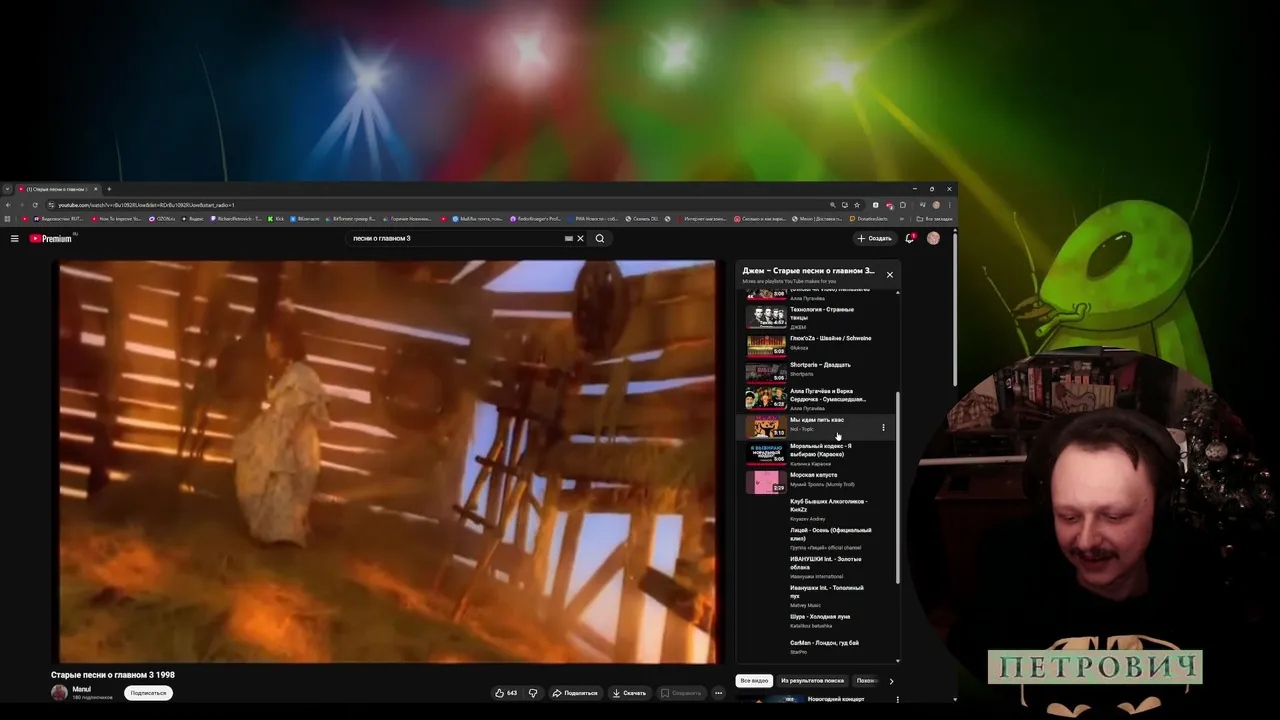Play 'ИВАНУШКИ Int. - Золотые облака'
This screenshot has width=1280, height=720.
pos(820,567)
